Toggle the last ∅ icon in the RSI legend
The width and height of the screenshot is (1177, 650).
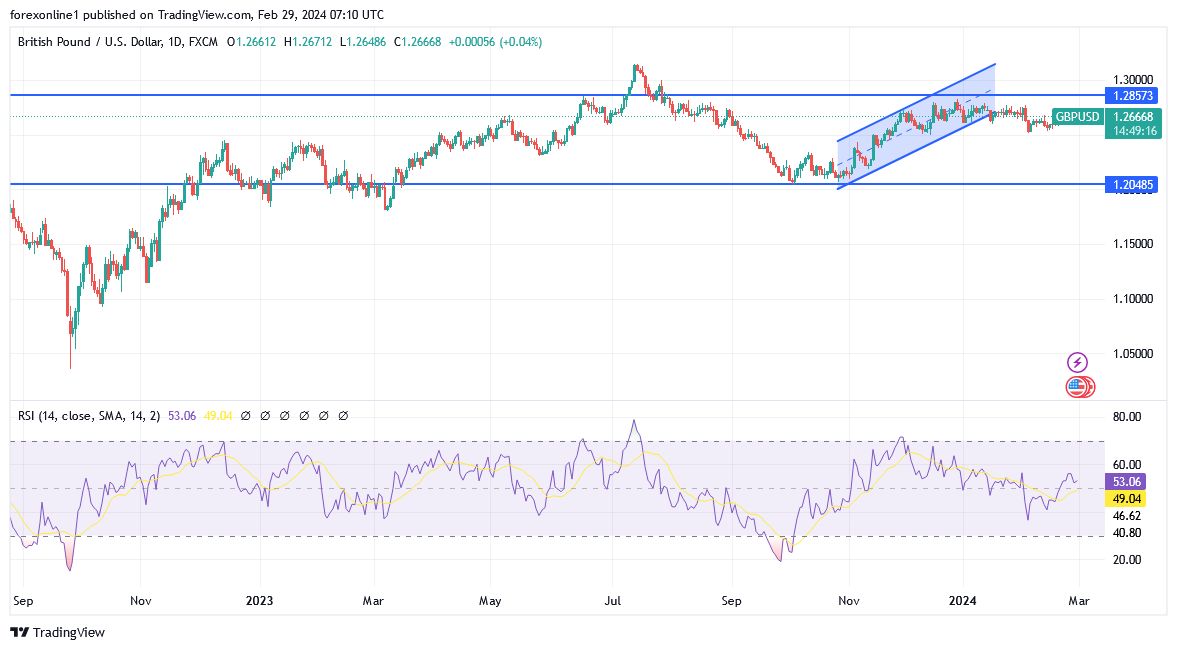point(343,415)
